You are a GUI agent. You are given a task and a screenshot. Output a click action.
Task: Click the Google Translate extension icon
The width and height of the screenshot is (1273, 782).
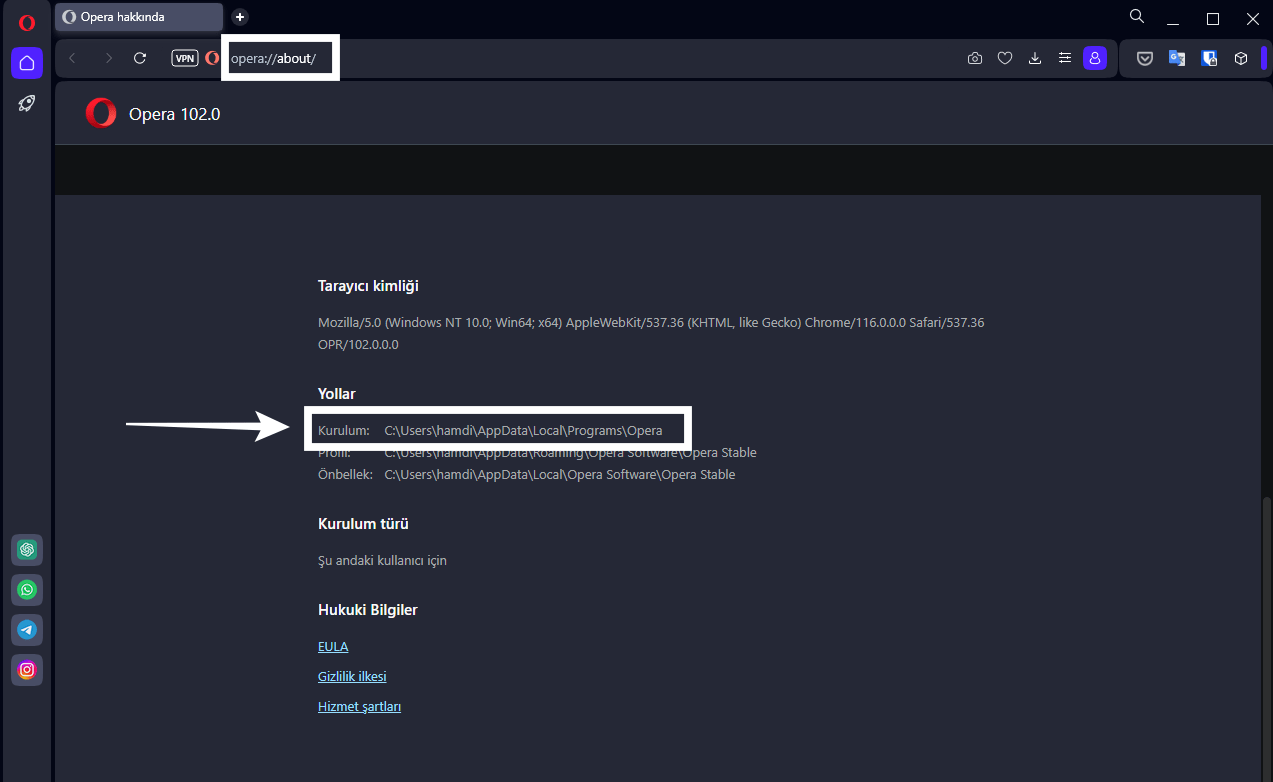point(1177,58)
